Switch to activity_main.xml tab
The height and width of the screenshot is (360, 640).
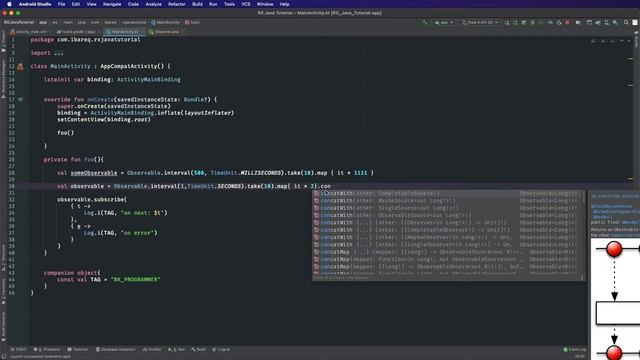click(x=29, y=31)
